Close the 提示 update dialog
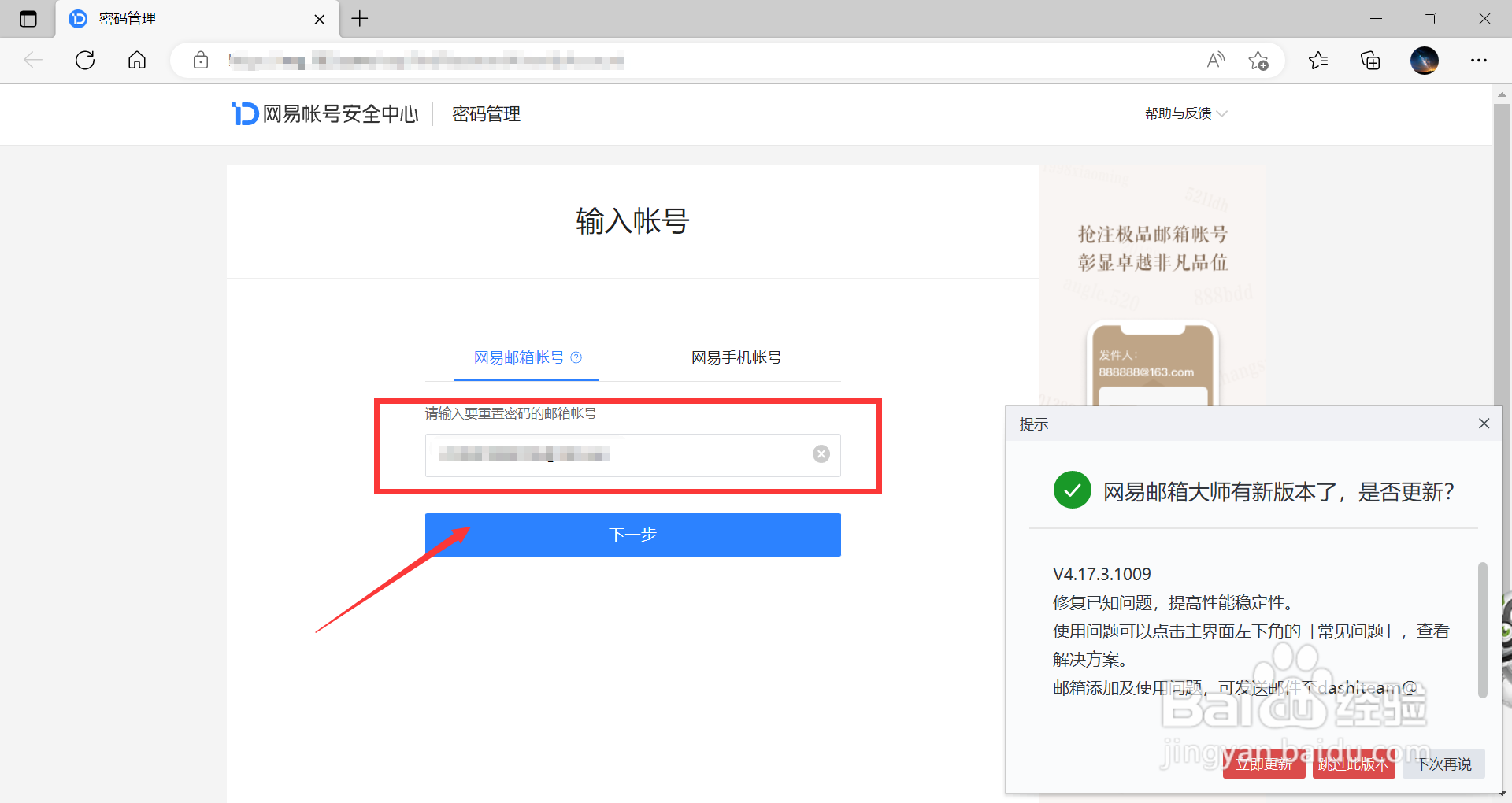Viewport: 1512px width, 803px height. (1484, 424)
